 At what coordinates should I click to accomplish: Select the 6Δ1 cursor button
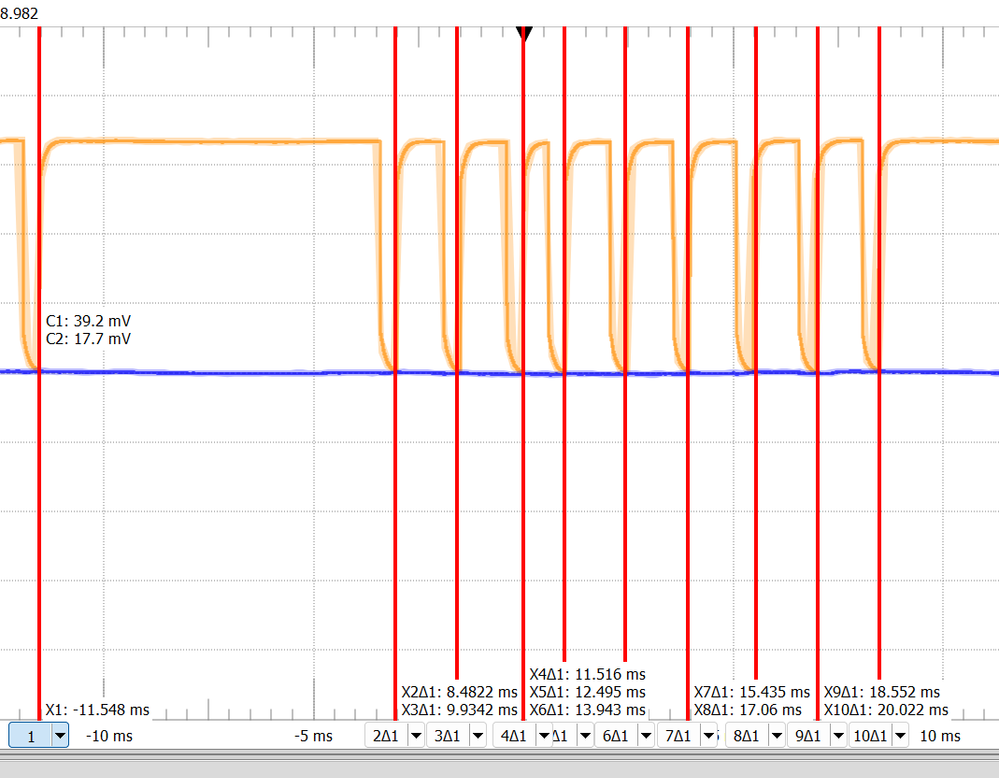pos(616,736)
